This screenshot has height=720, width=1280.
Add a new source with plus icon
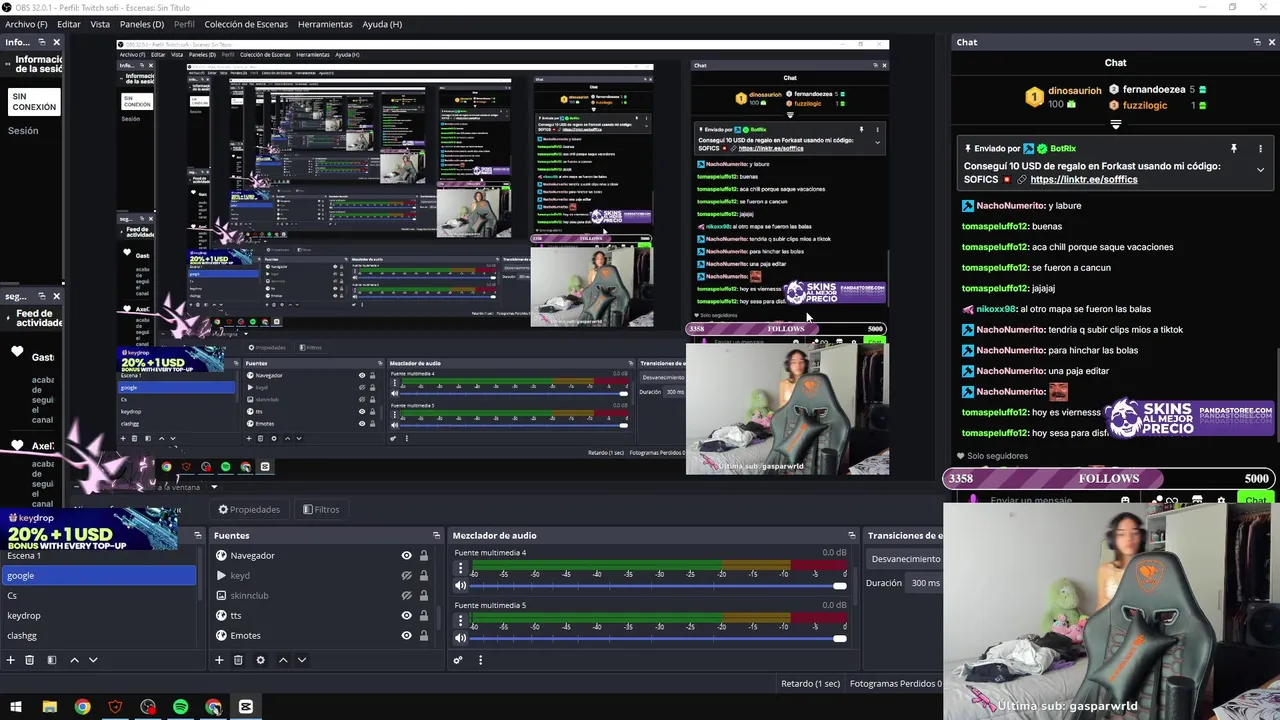219,660
